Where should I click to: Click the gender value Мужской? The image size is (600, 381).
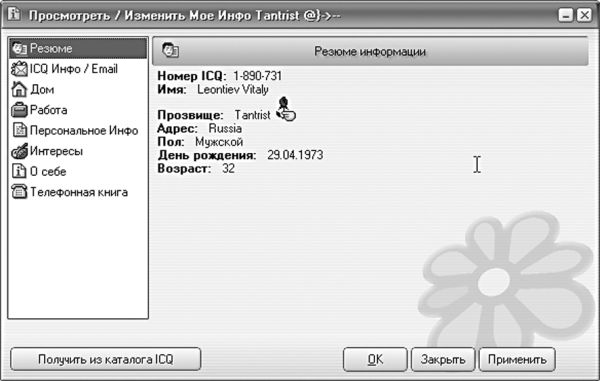219,142
